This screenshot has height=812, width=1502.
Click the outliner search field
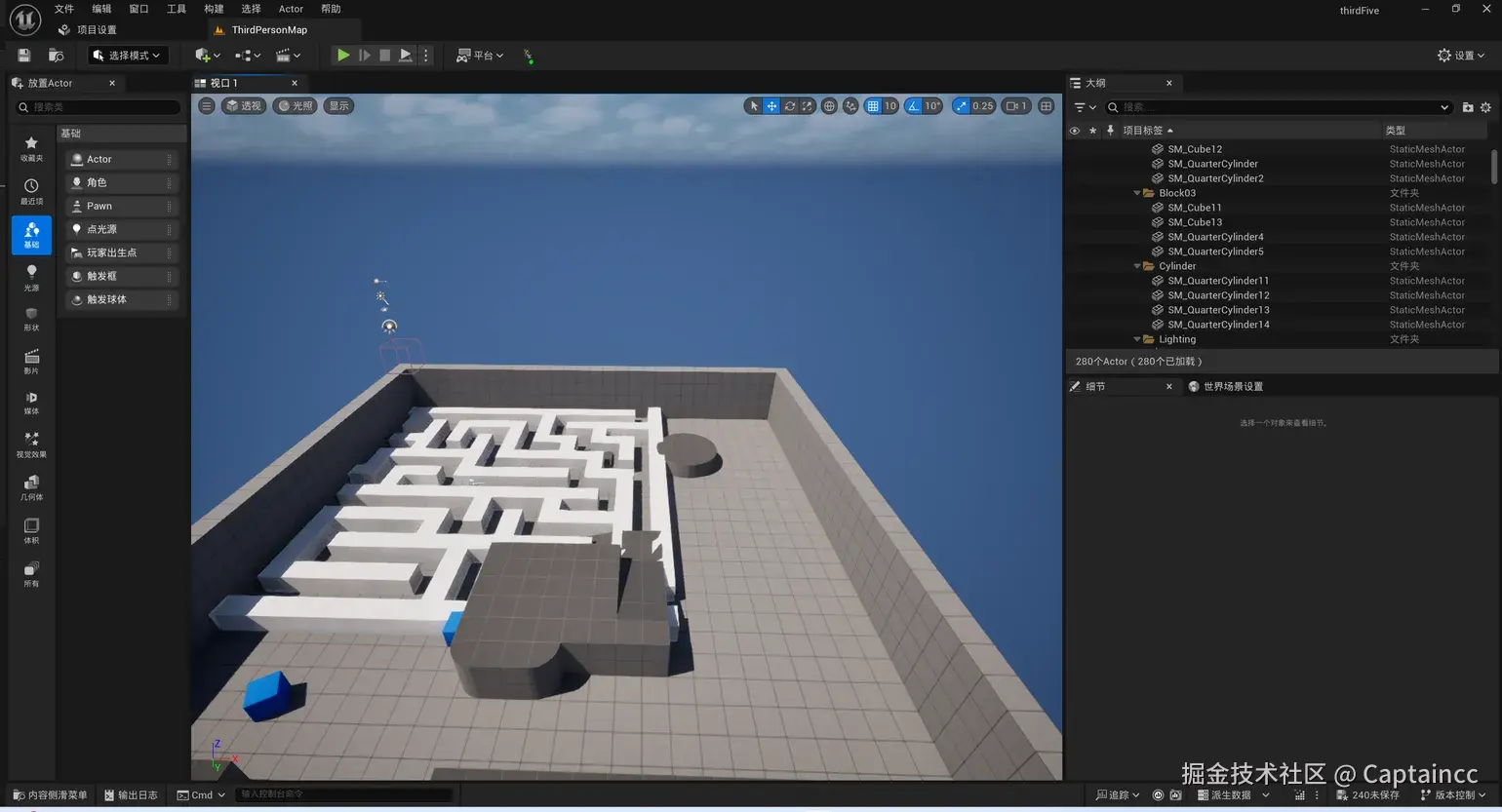[1278, 107]
